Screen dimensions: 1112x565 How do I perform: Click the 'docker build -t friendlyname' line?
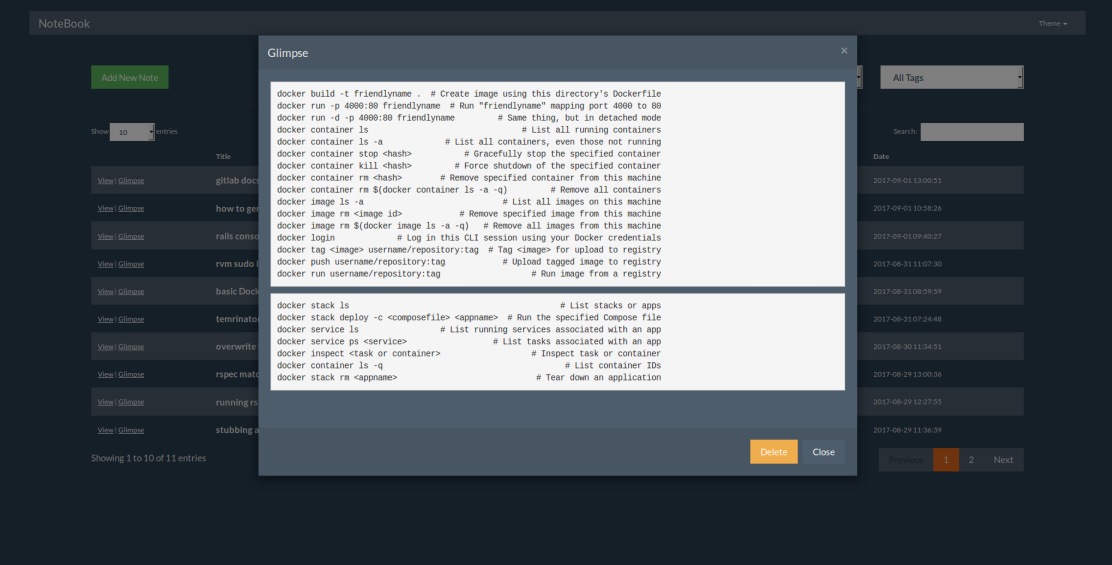469,94
